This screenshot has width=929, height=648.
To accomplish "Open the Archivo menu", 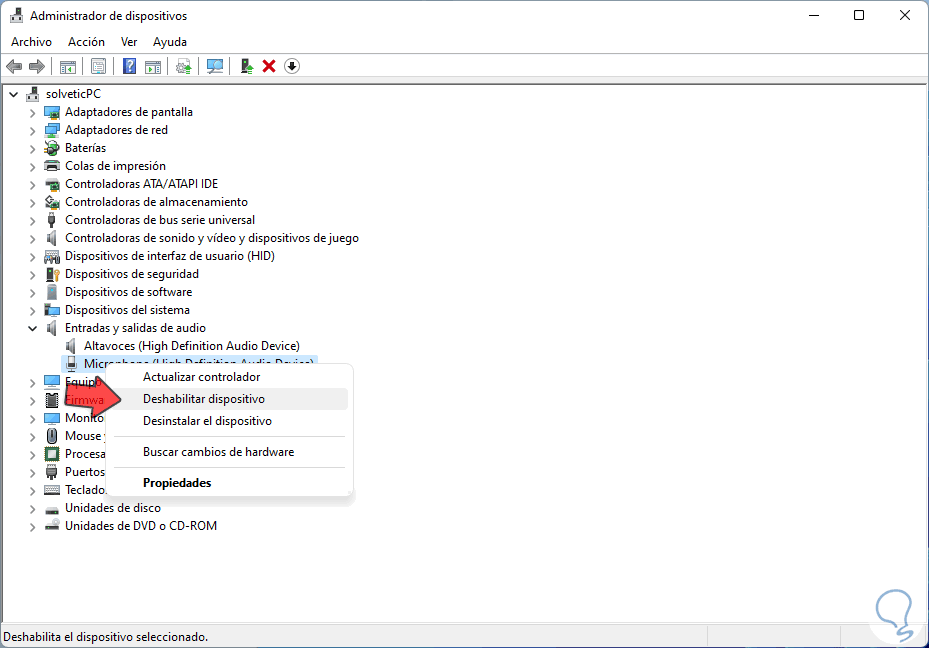I will point(31,41).
